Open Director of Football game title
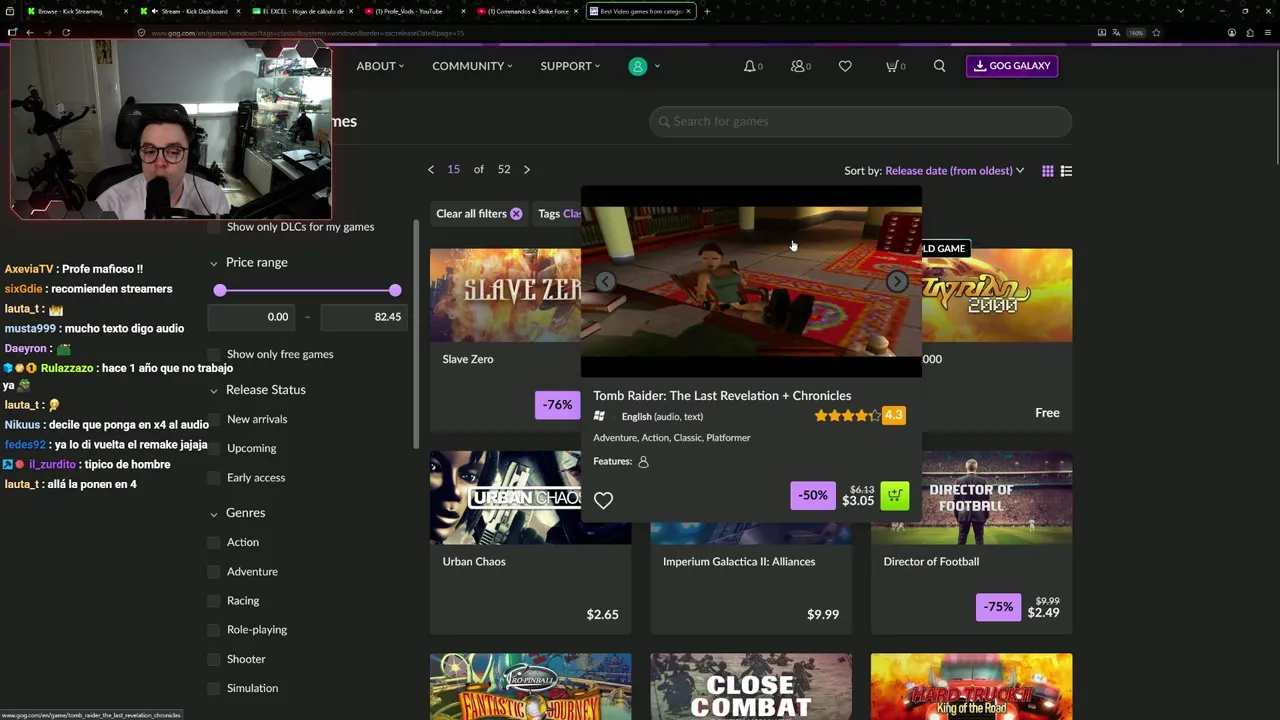Image resolution: width=1280 pixels, height=720 pixels. click(931, 562)
